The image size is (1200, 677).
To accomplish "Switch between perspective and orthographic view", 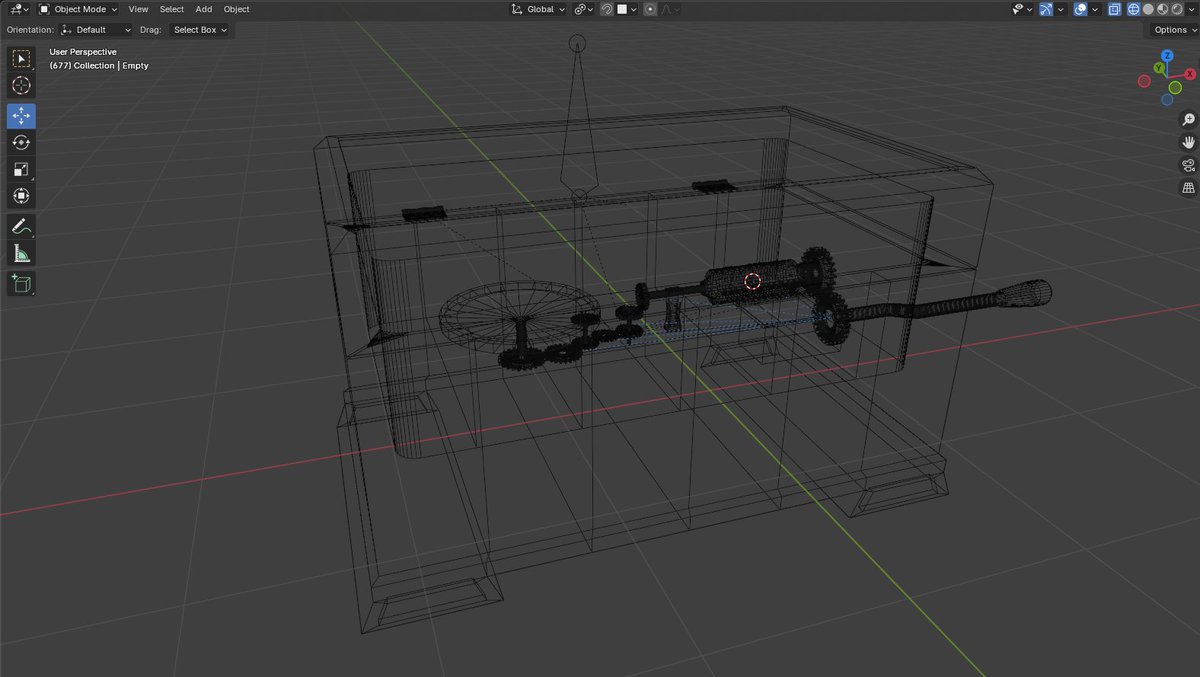I will [x=1188, y=188].
